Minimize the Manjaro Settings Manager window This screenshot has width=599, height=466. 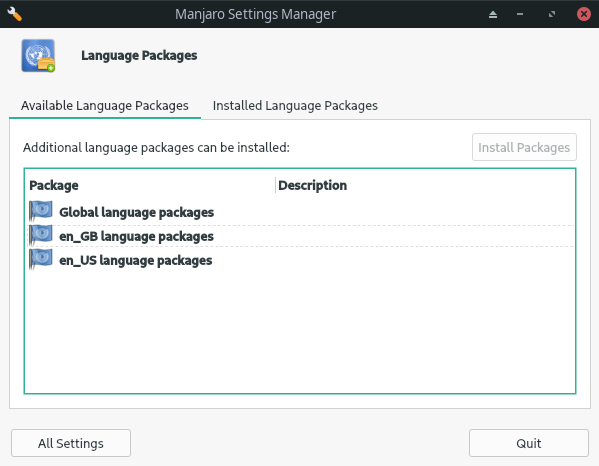[x=520, y=15]
